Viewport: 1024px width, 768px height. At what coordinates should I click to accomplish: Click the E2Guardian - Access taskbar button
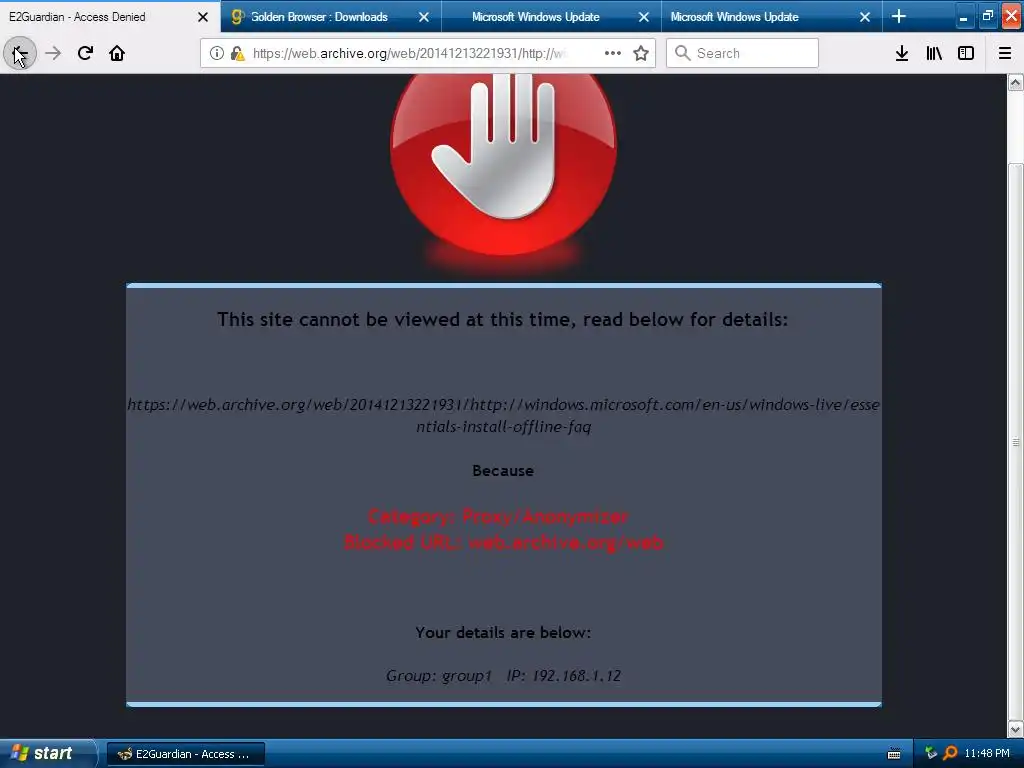point(186,754)
